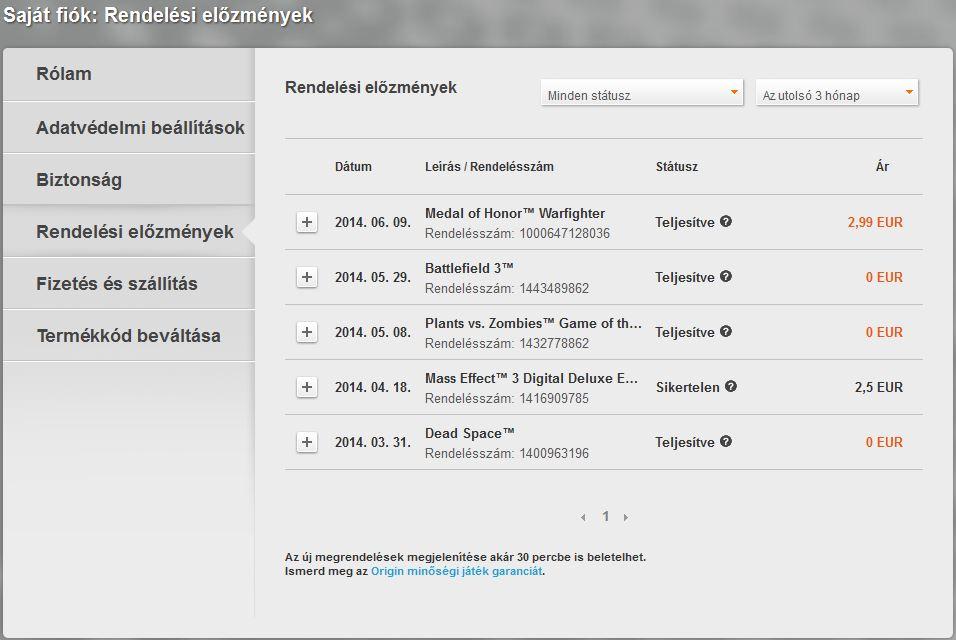Viewport: 956px width, 640px height.
Task: Click order number 1000647128036
Action: pos(565,233)
